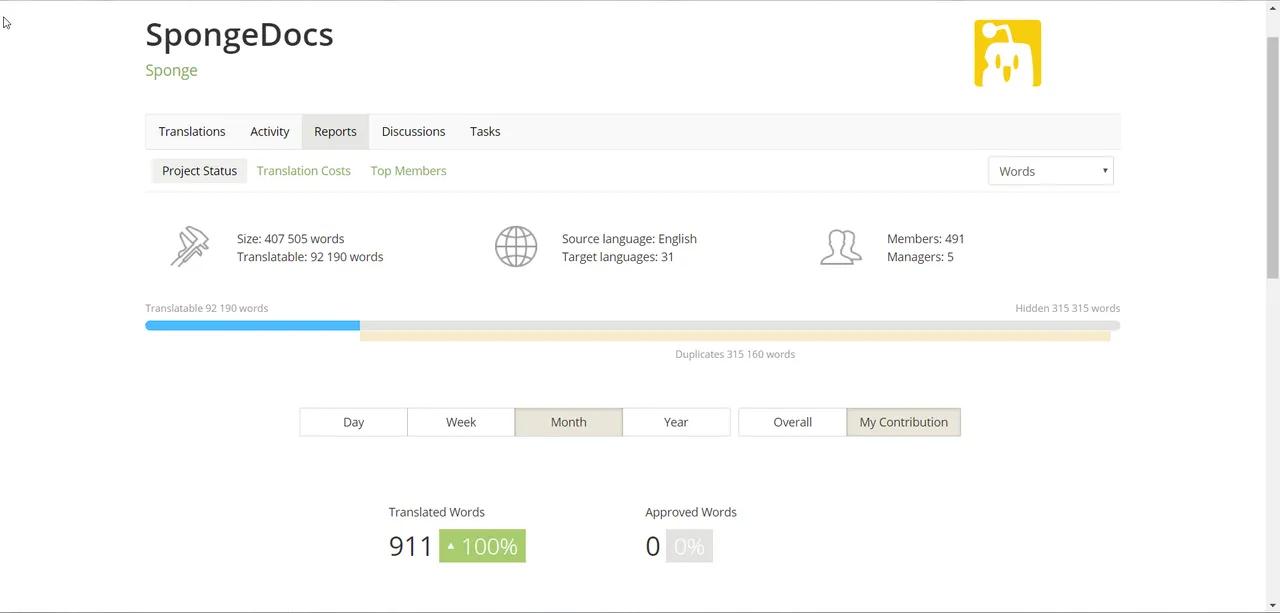Click the page vertical scrollbar thumb
Screen dimensions: 1280x613
pos(1272,156)
